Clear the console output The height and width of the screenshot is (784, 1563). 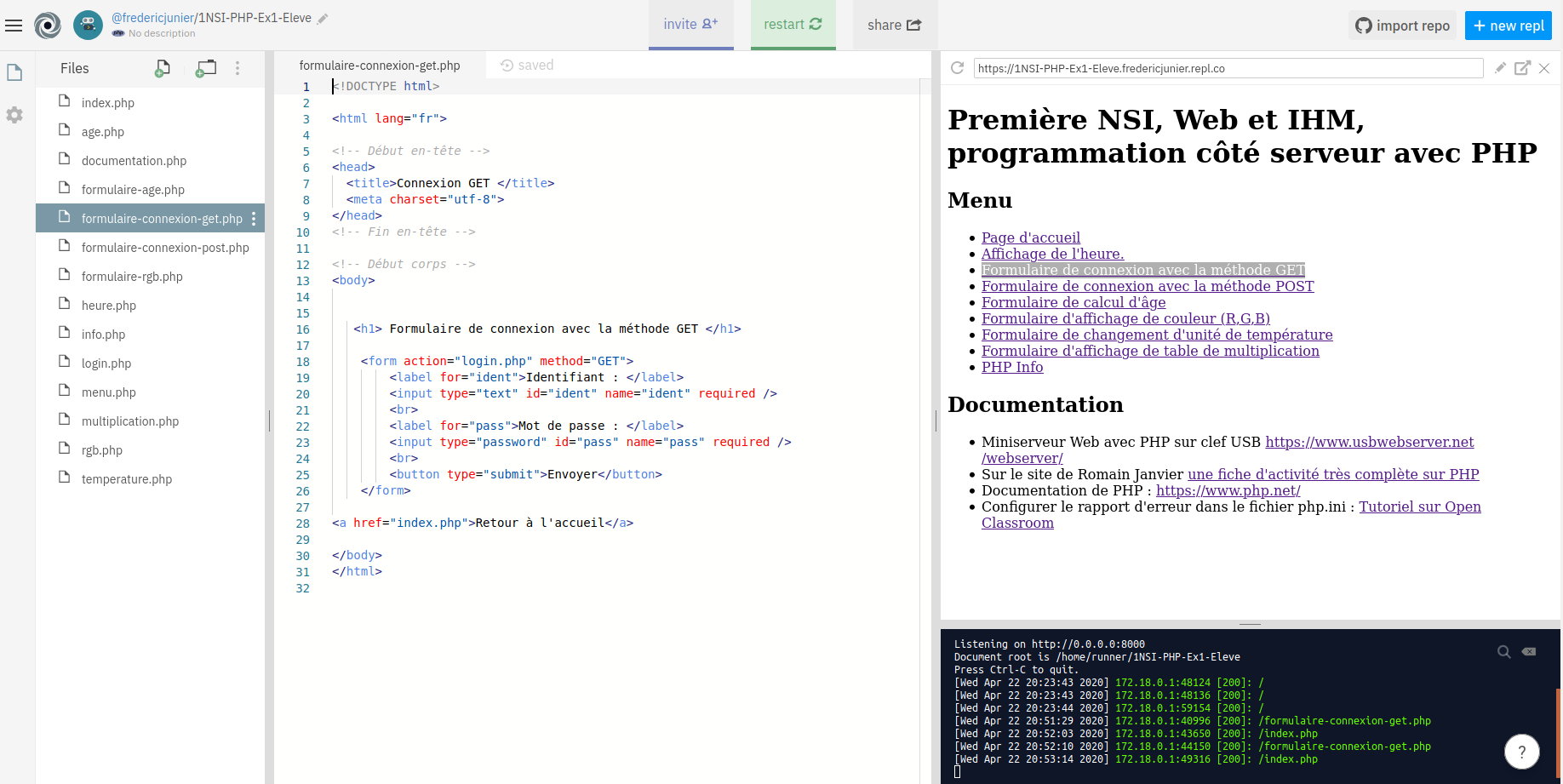1529,651
